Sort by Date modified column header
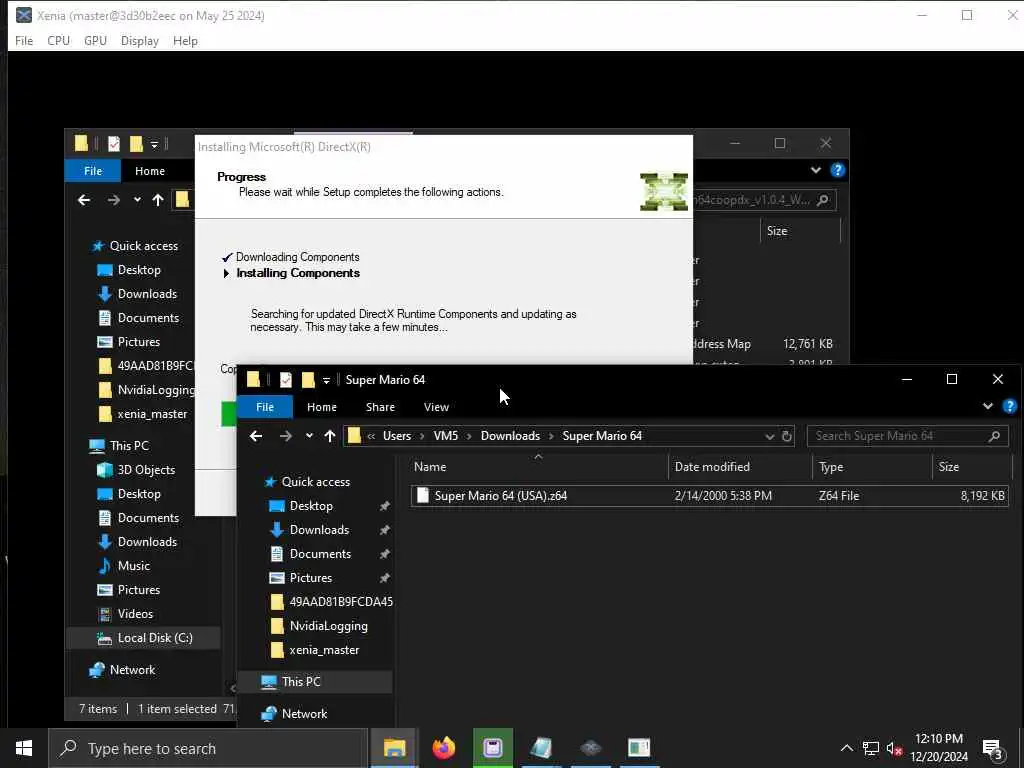This screenshot has height=768, width=1024. coord(712,467)
